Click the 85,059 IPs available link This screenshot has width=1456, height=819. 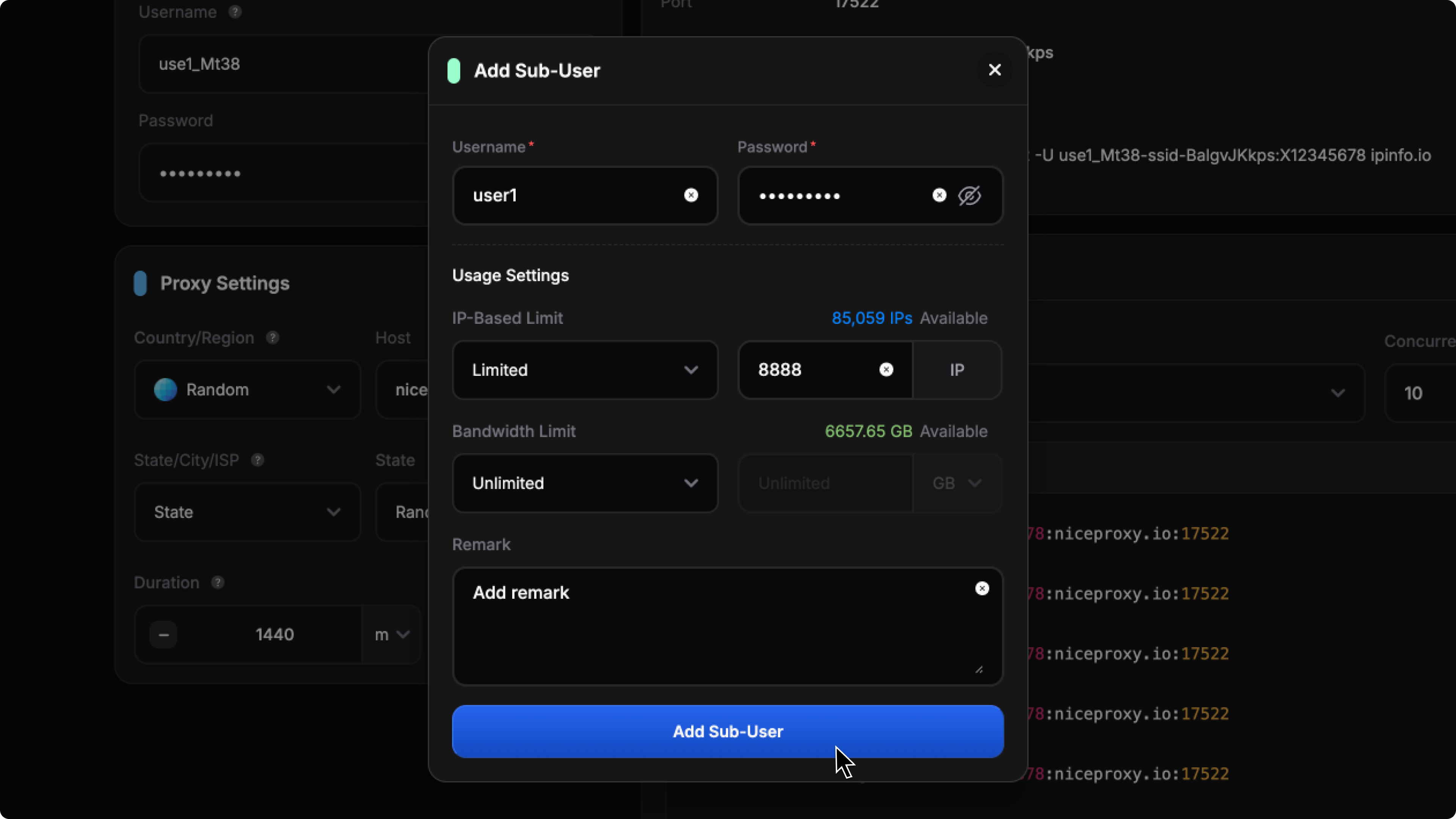[872, 318]
